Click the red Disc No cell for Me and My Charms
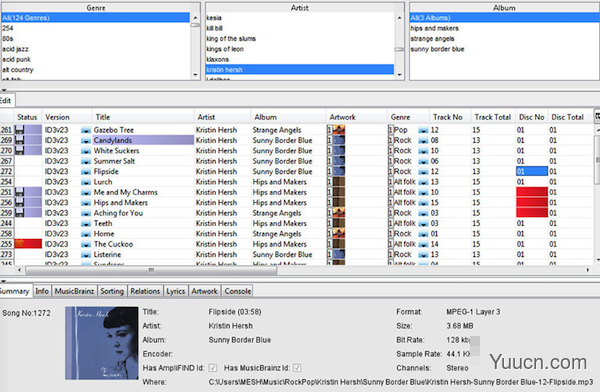600x392 pixels. point(532,192)
